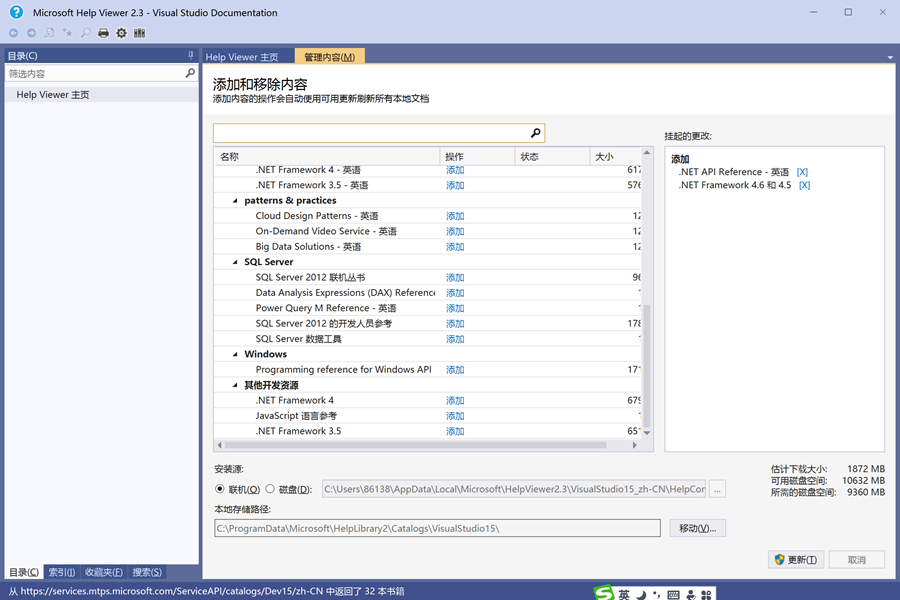Open the tab list dropdown arrow at right
Viewport: 900px width, 600px height.
890,57
